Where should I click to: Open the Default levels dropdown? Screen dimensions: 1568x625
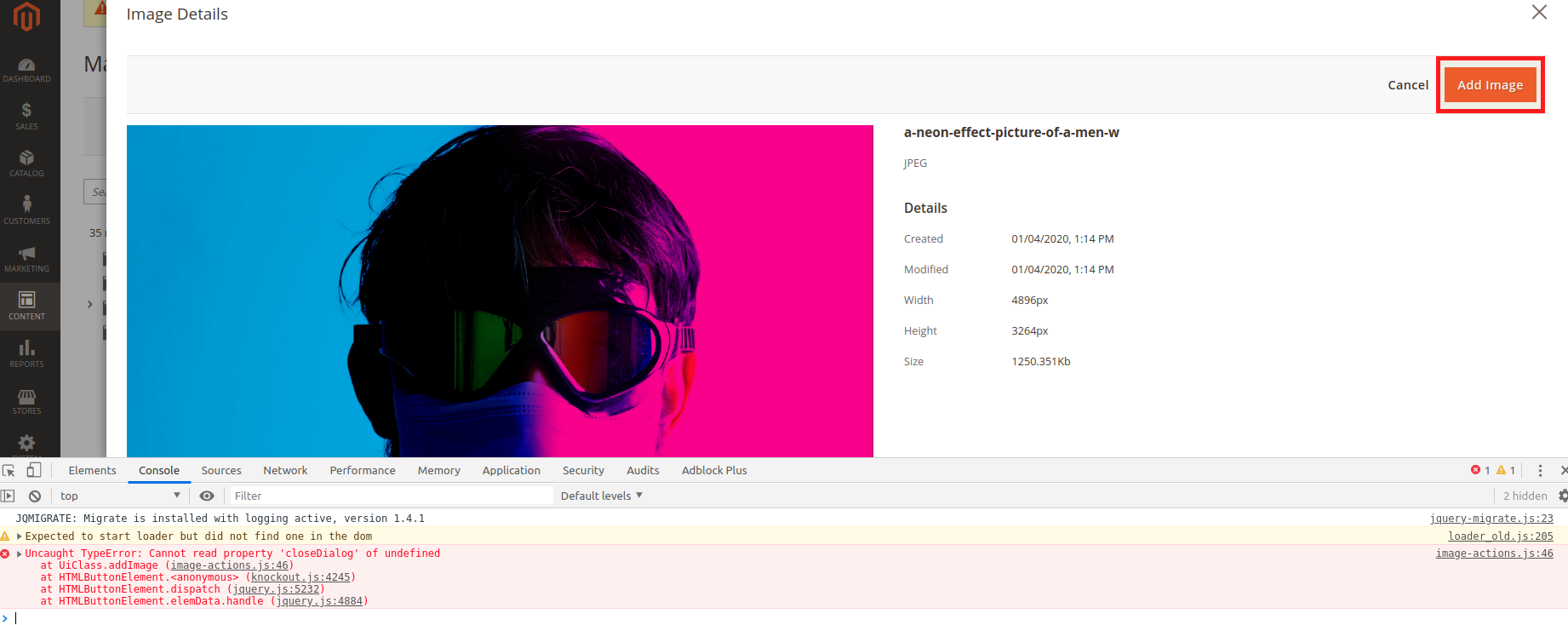[602, 496]
